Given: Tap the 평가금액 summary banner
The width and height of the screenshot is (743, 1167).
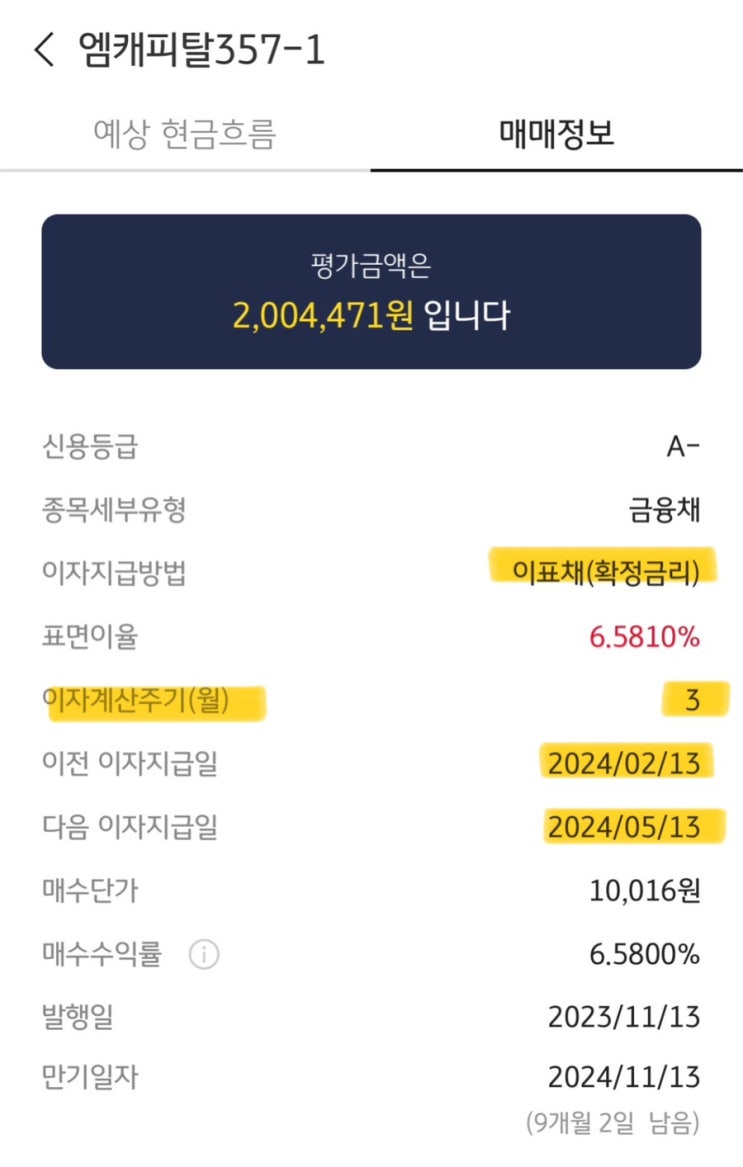Looking at the screenshot, I should (x=372, y=292).
